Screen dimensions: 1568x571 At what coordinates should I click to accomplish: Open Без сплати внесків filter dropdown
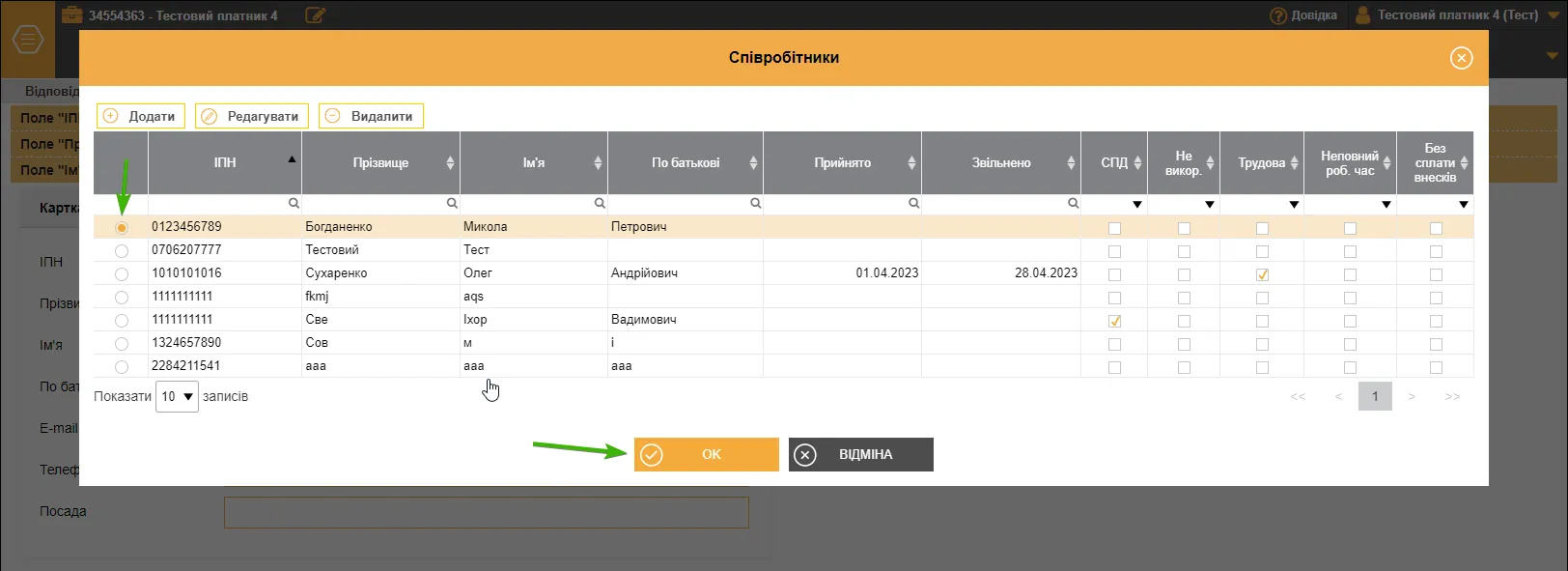1464,205
